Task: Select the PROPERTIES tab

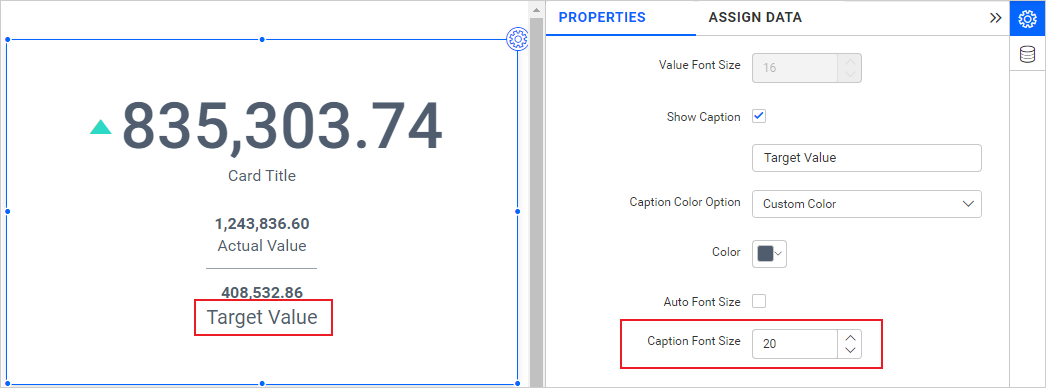Action: [x=602, y=18]
